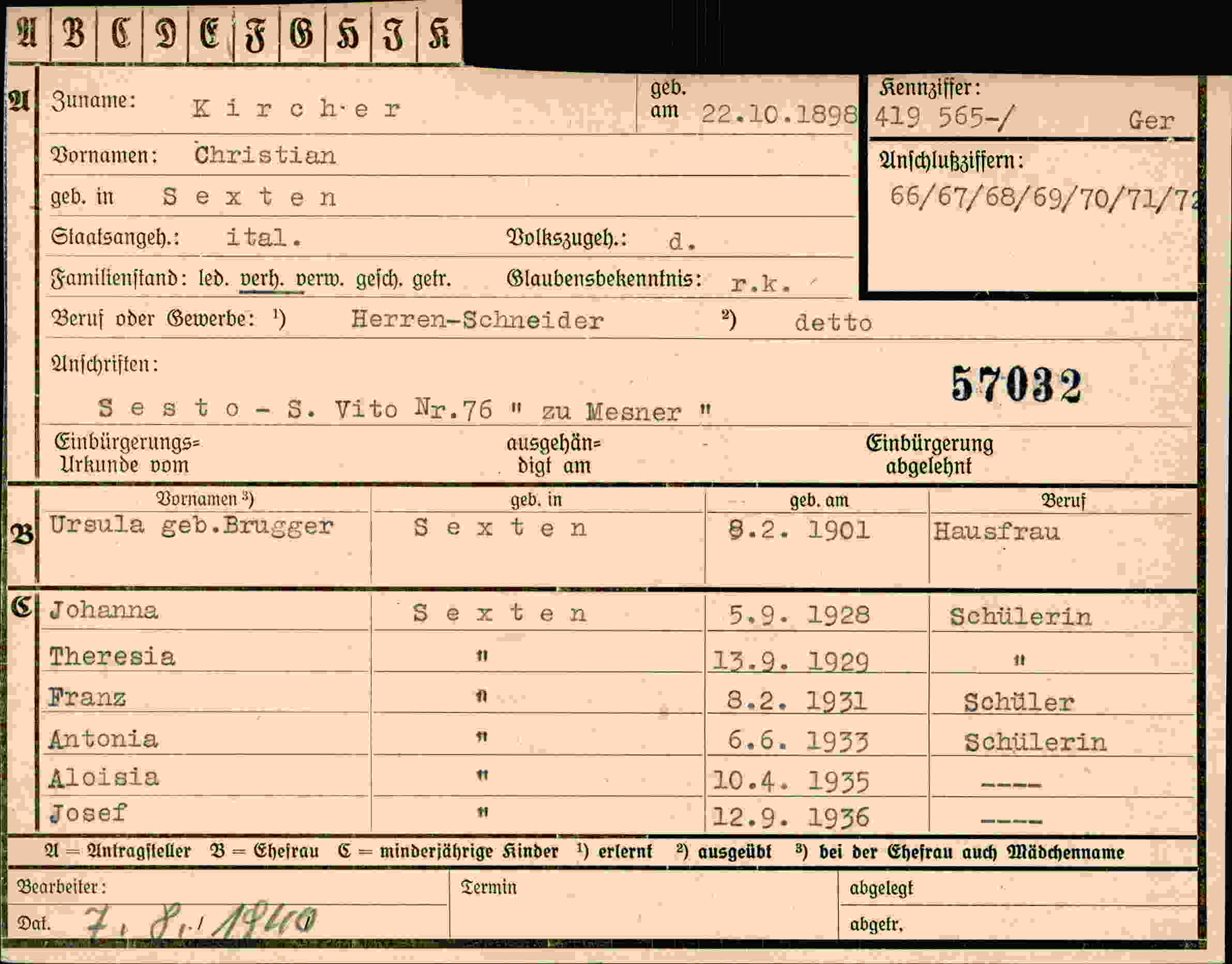The width and height of the screenshot is (1232, 964).
Task: Click the index tab letter I
Action: tap(394, 34)
